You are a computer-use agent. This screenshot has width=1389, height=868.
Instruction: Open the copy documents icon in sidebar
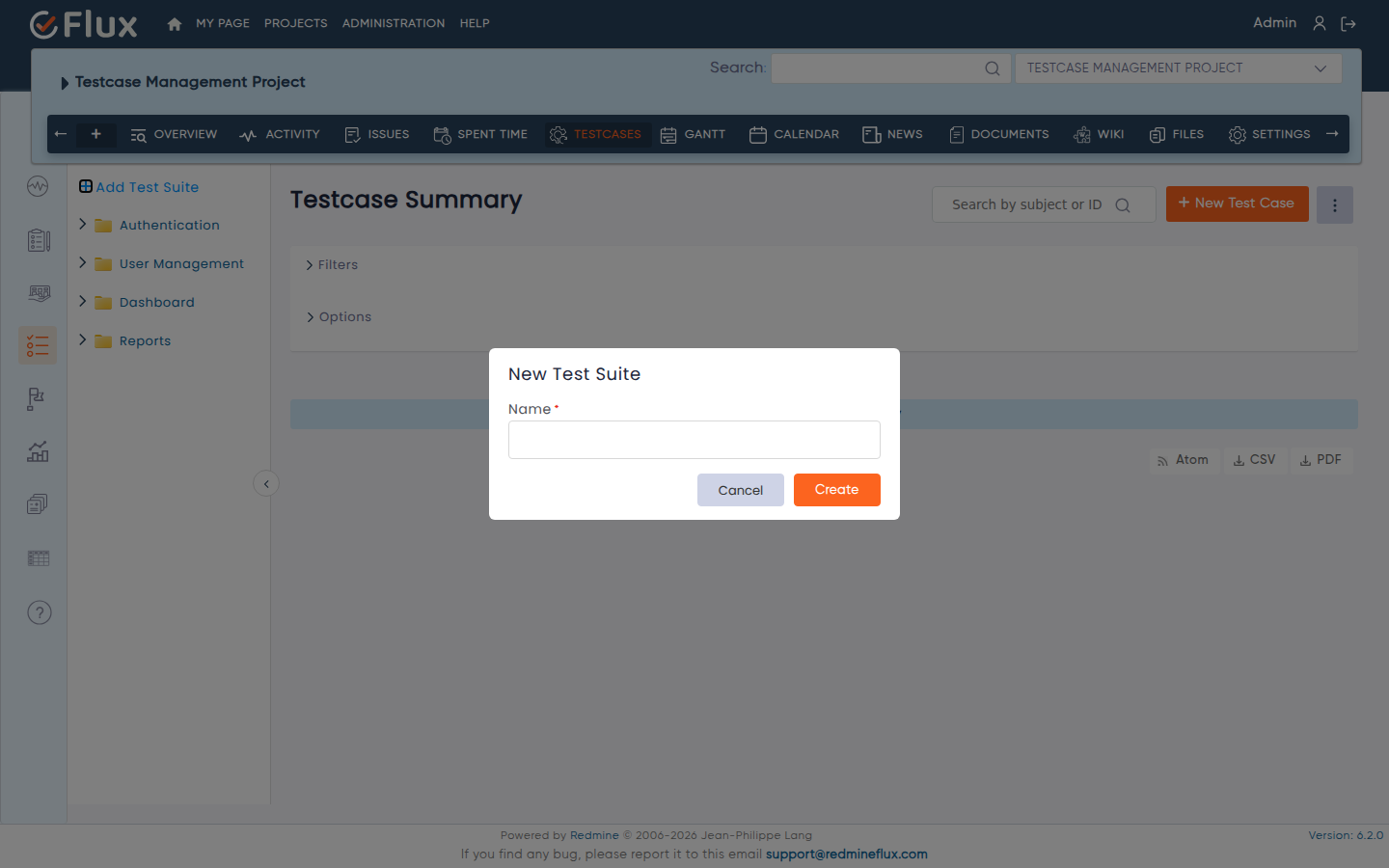[38, 504]
